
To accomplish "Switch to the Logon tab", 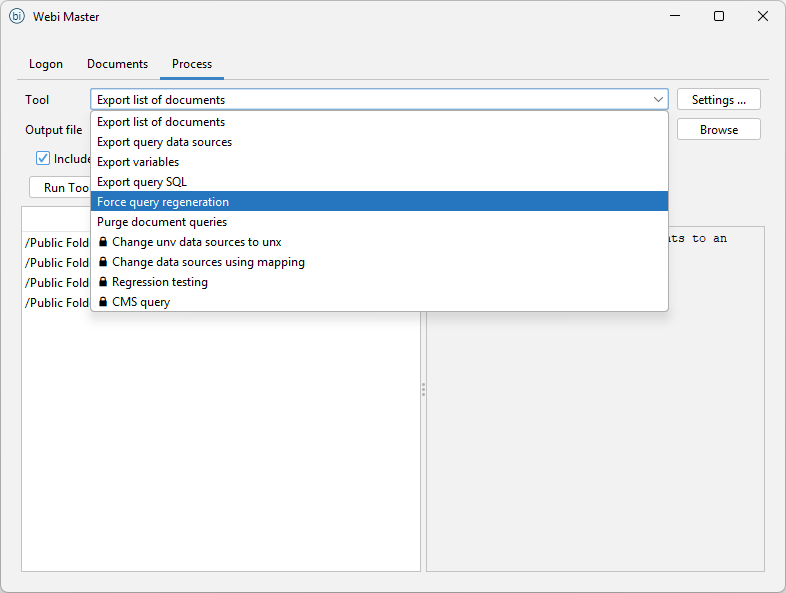I will pyautogui.click(x=46, y=64).
